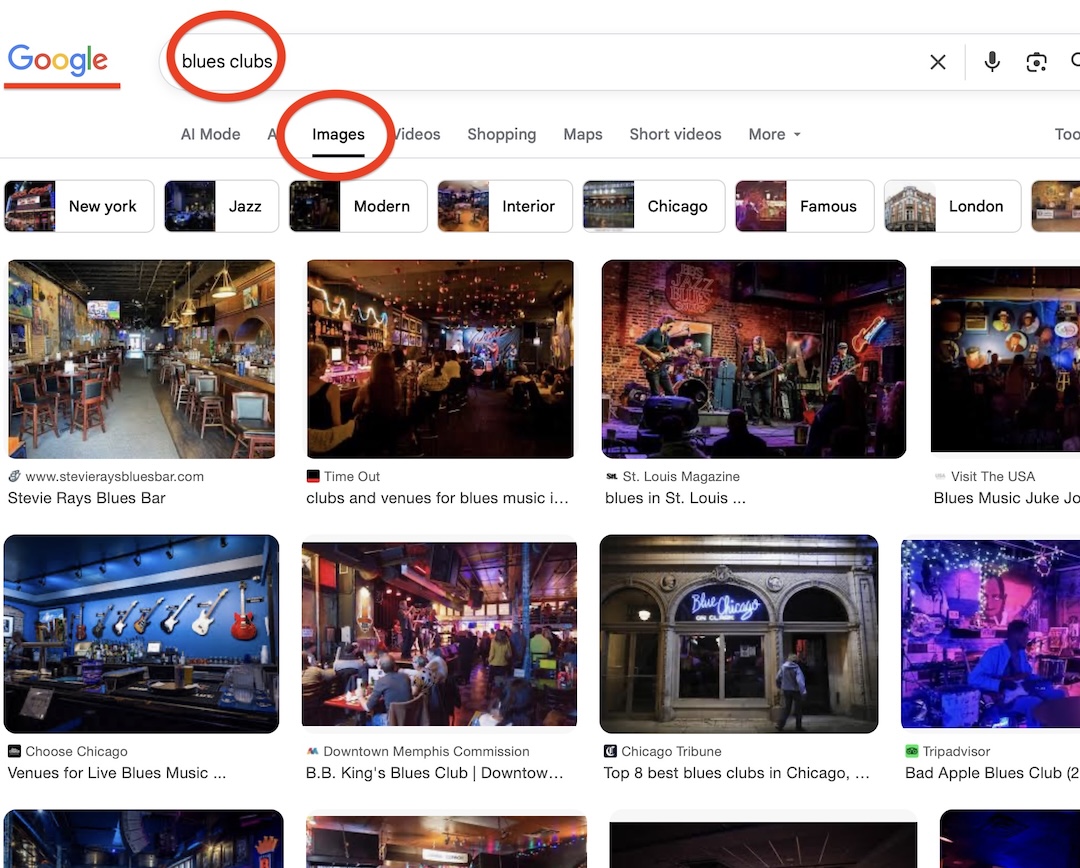Click the Google logo

coord(58,61)
